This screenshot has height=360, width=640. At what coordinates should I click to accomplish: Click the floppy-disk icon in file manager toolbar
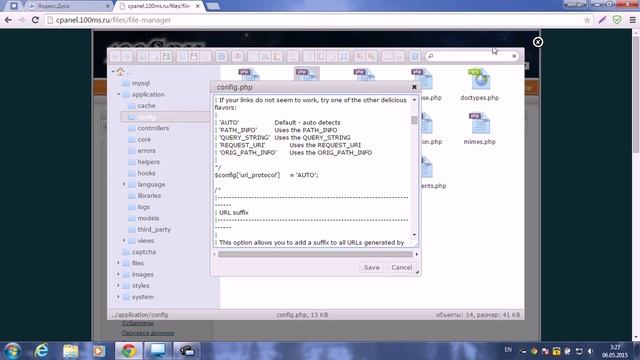click(166, 56)
